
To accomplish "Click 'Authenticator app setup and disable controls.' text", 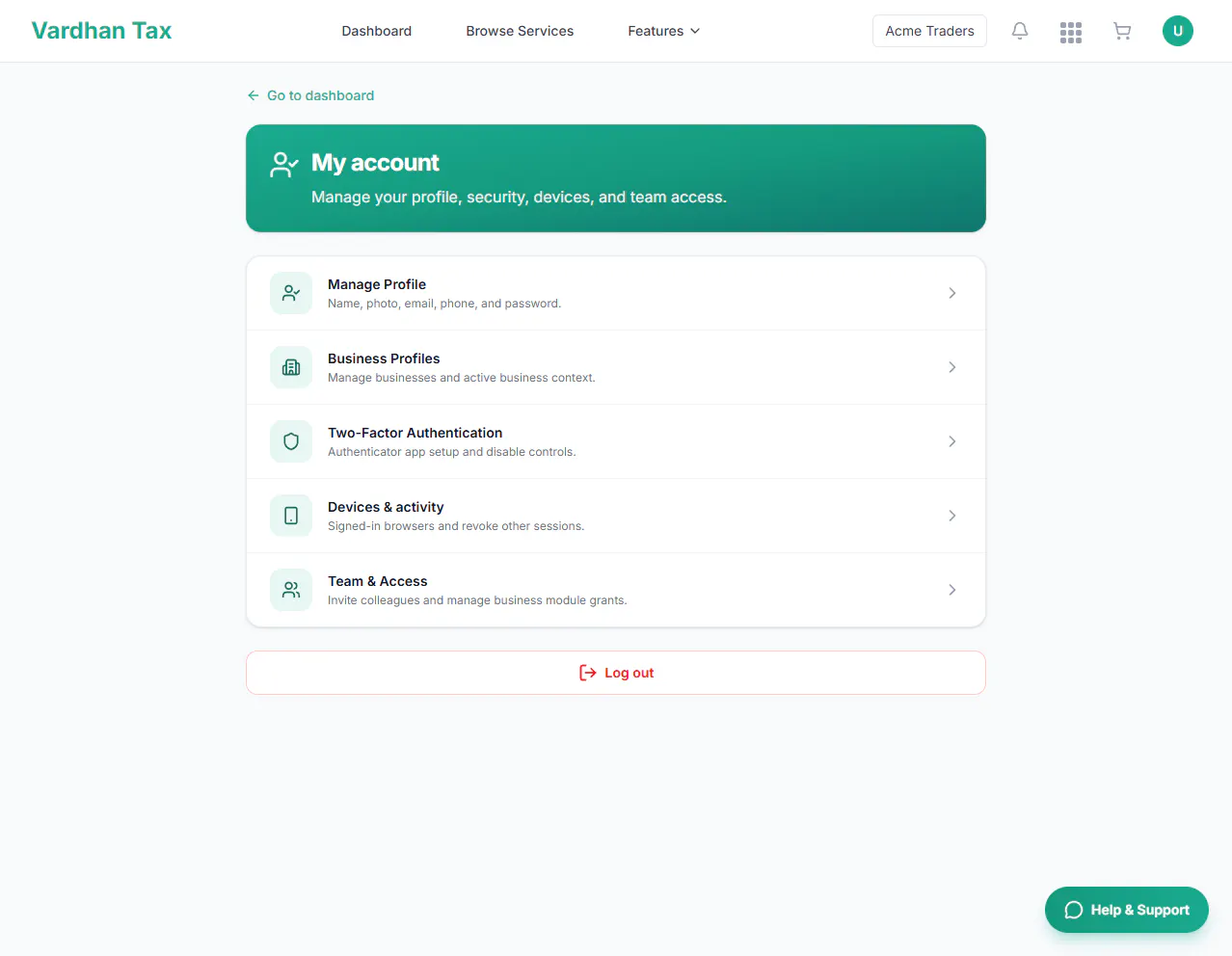I will click(452, 452).
